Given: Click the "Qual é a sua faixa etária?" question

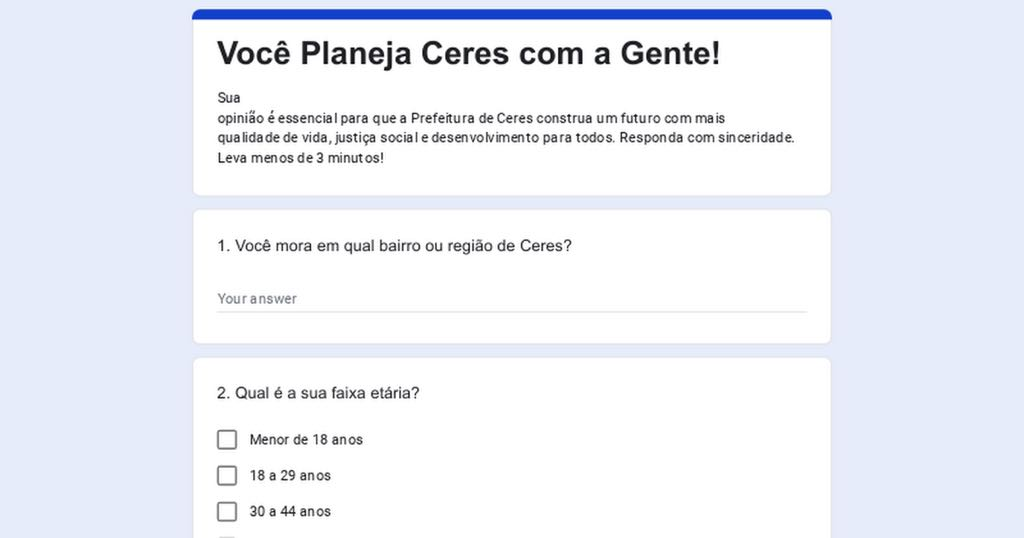Looking at the screenshot, I should coord(318,393).
